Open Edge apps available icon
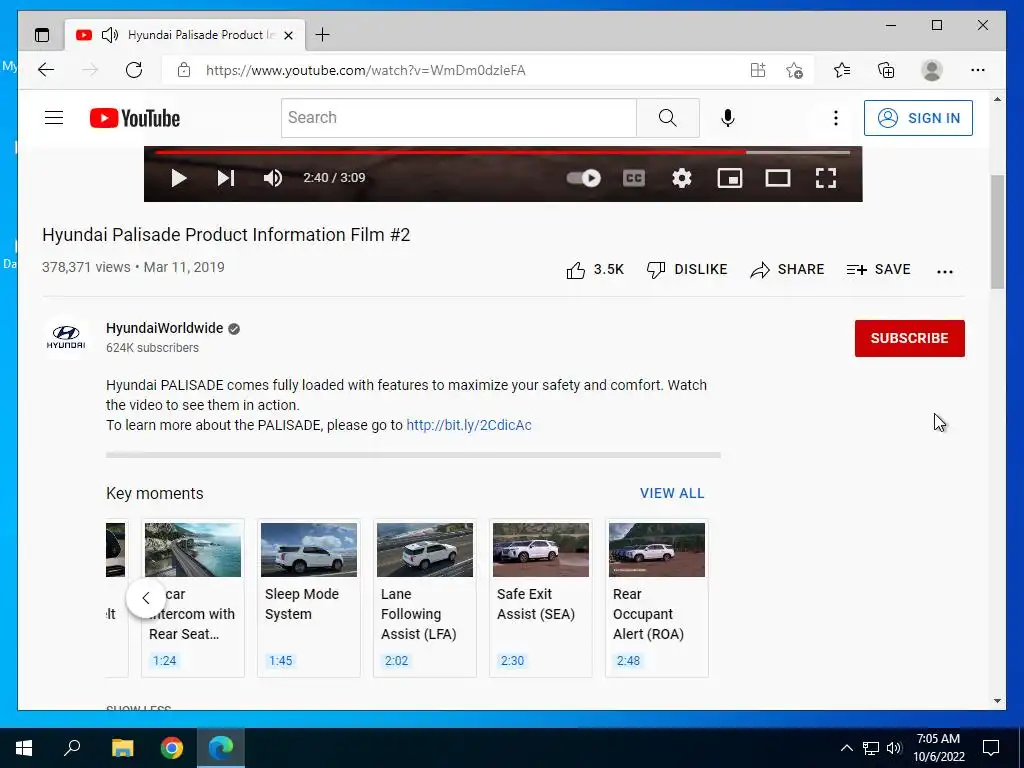This screenshot has height=768, width=1024. 758,70
